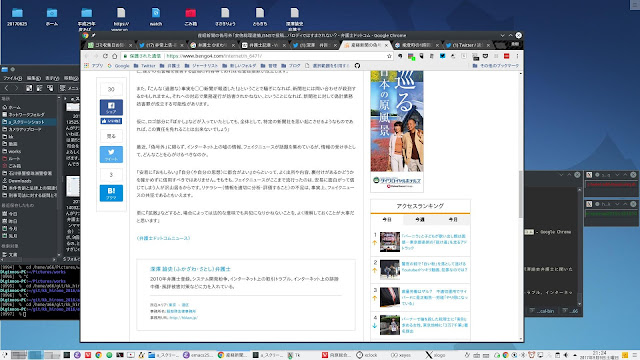Expand hidden system tray icons arrow
Screen dimensions: 640x360
pos(575,355)
